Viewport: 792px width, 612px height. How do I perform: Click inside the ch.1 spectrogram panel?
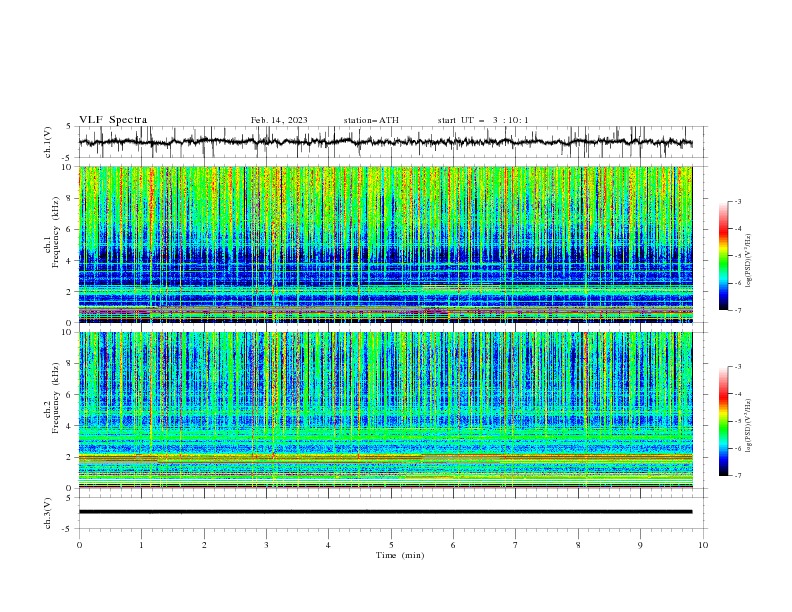[x=385, y=244]
